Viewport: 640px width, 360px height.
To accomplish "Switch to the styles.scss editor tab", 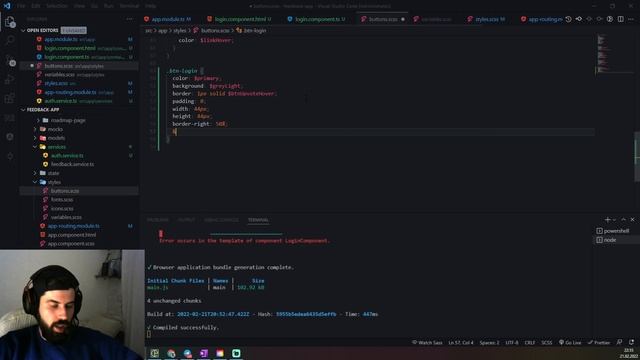I will pos(486,19).
